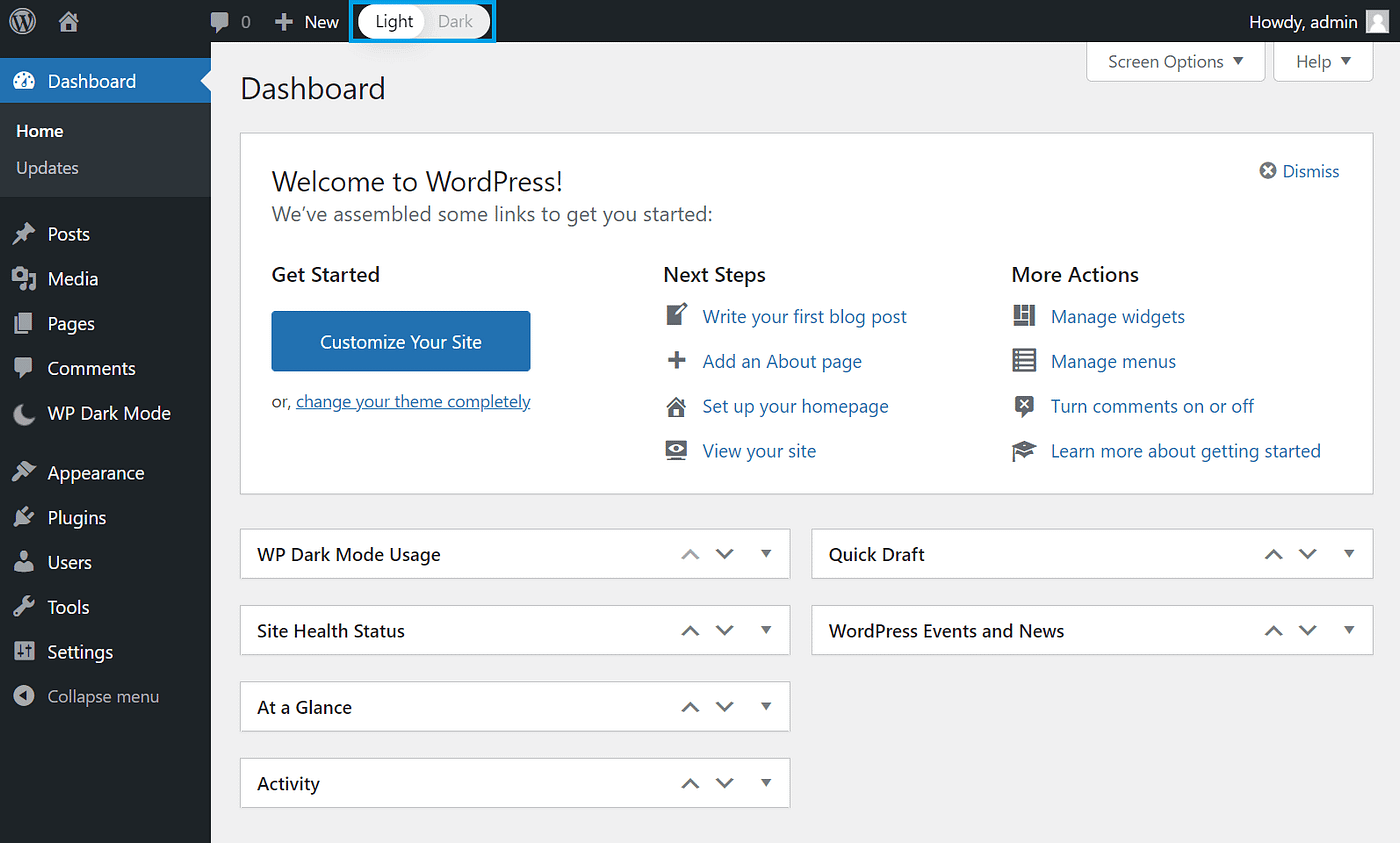Open the site home icon in the top bar
The width and height of the screenshot is (1400, 843).
tap(67, 21)
